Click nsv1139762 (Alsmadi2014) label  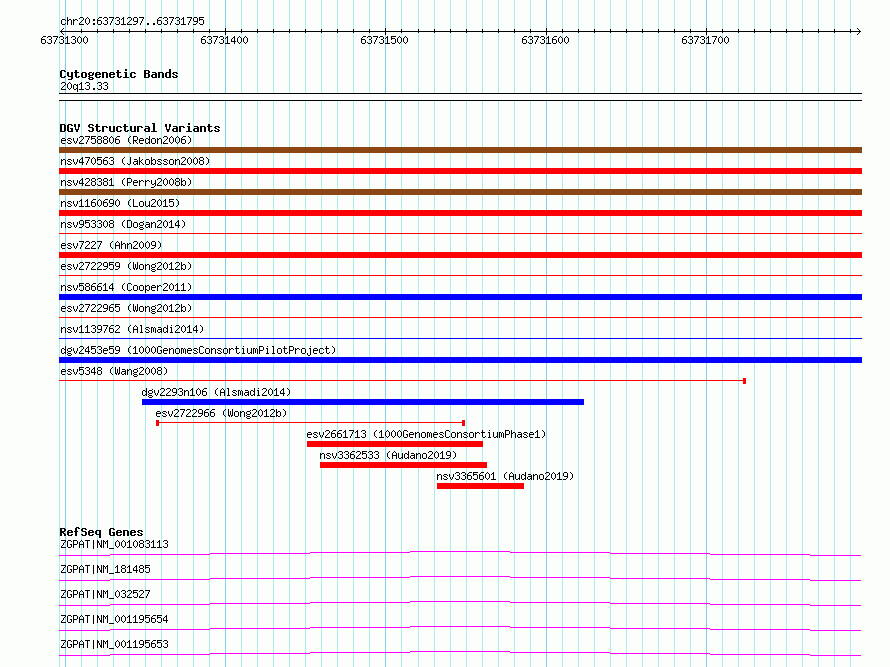coord(132,329)
